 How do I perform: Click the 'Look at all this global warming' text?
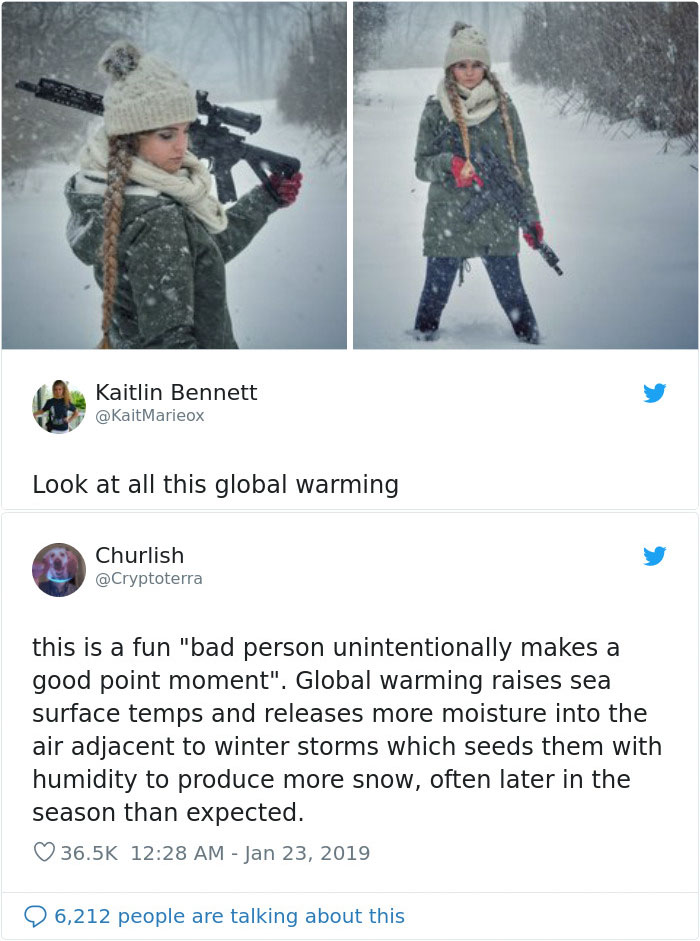click(216, 484)
